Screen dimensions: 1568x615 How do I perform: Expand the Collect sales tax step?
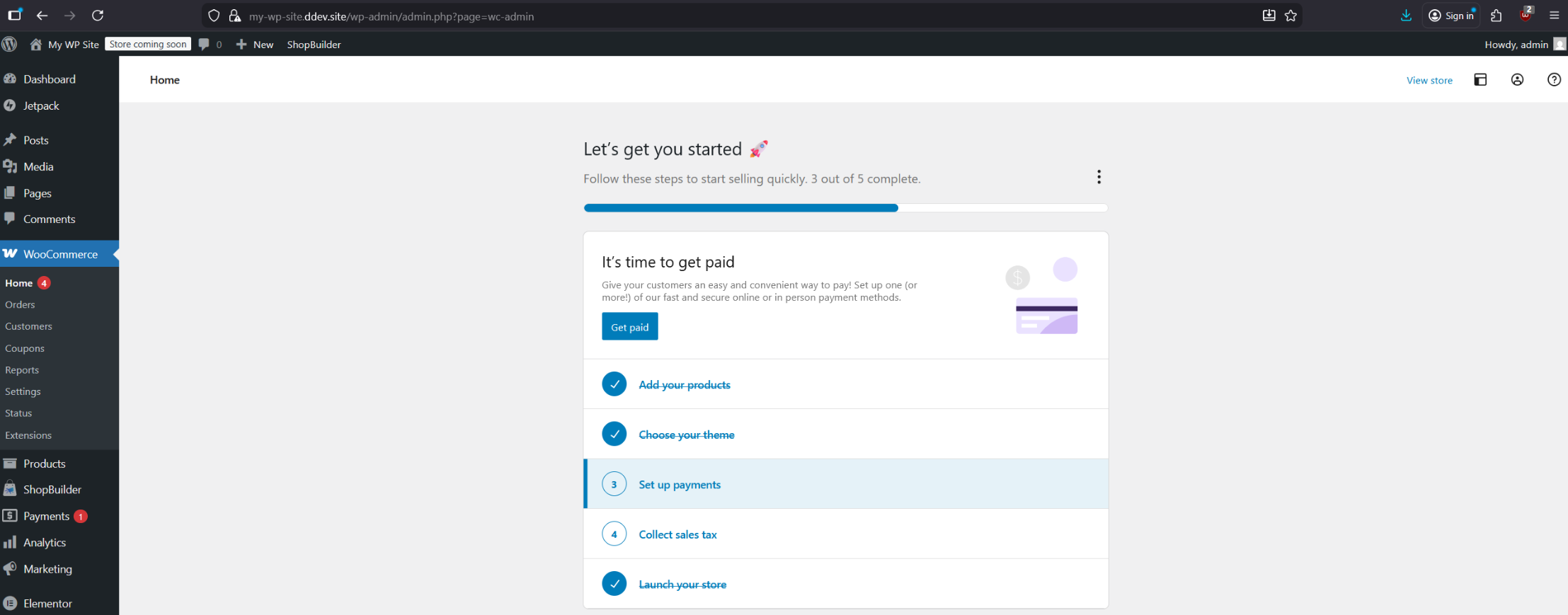677,534
